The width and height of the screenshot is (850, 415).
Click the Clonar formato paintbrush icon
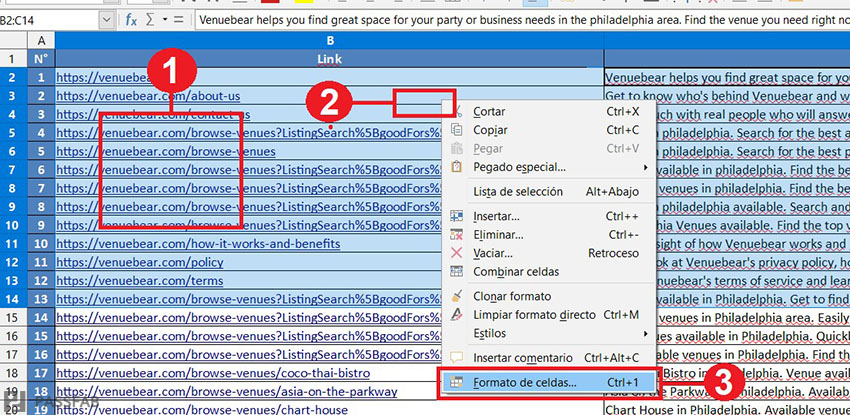(457, 297)
